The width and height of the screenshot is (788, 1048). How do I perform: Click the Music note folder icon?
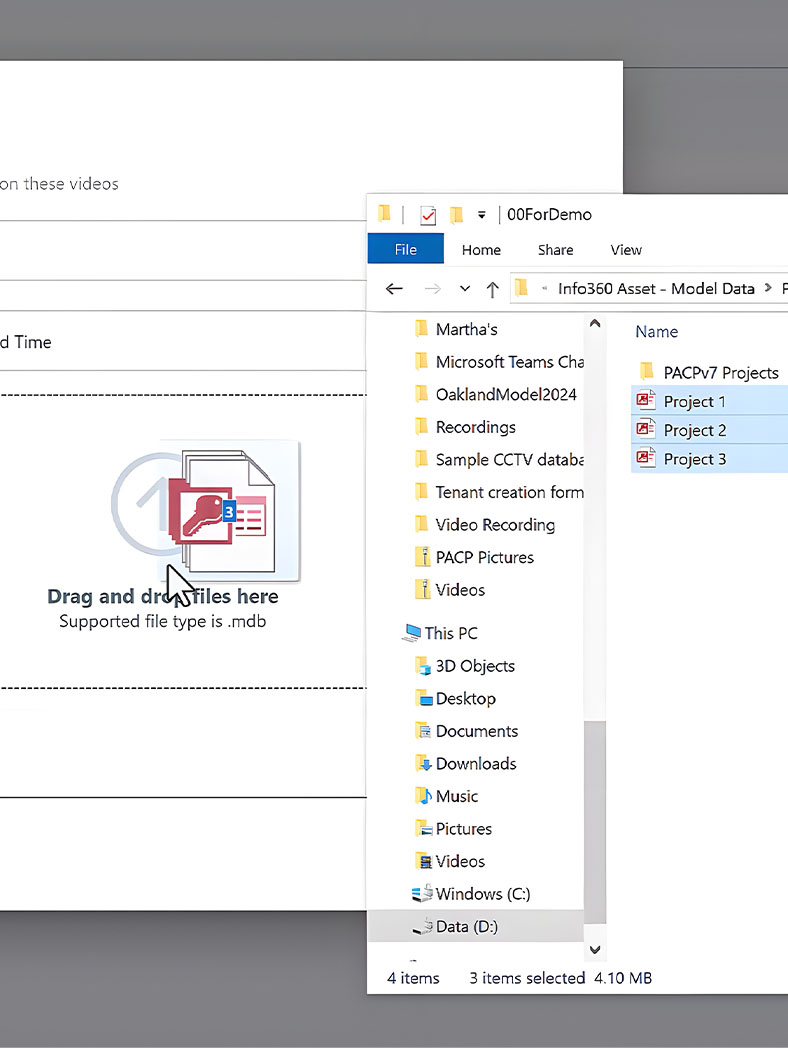423,795
